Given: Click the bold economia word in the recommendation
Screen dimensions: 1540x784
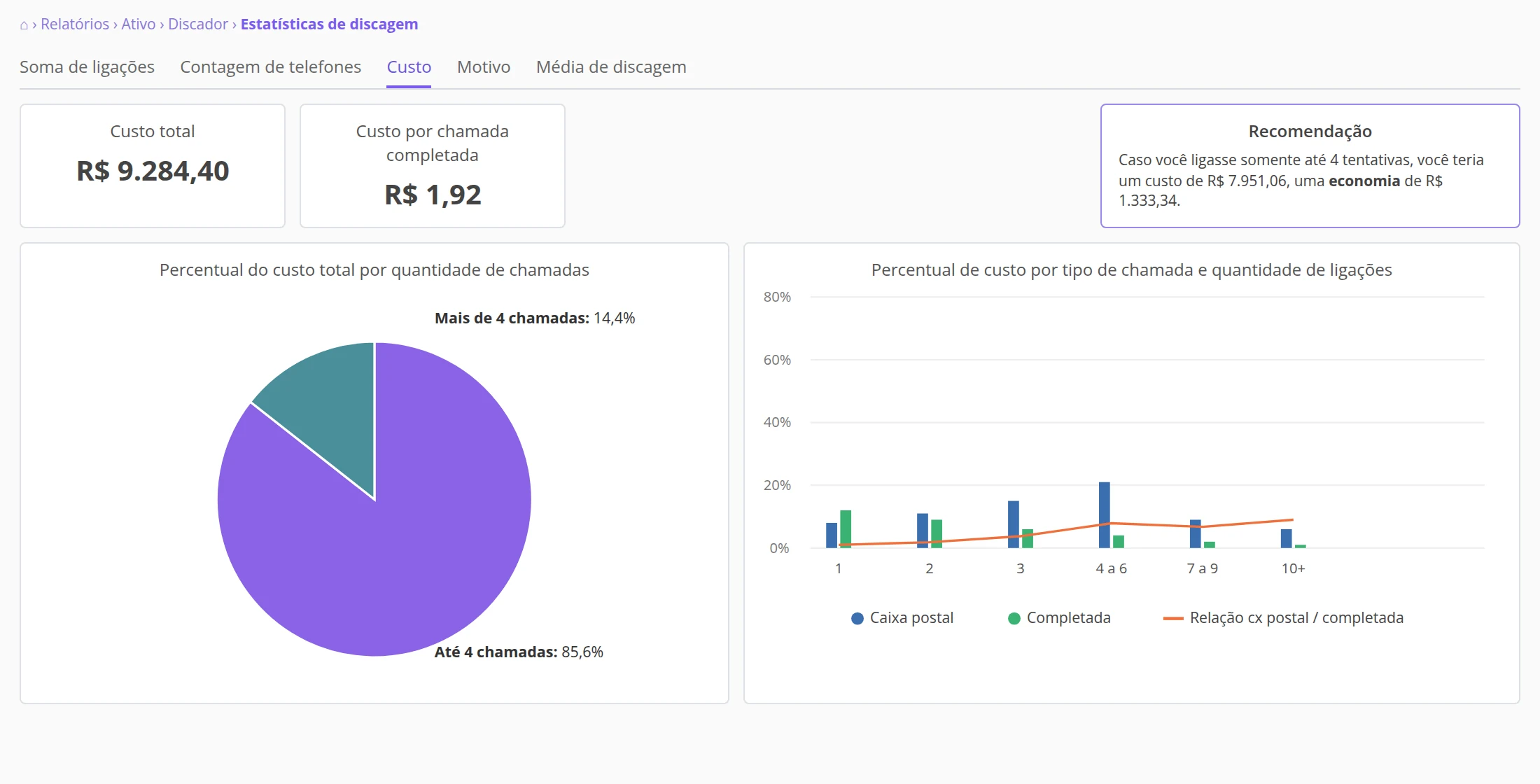Looking at the screenshot, I should [1364, 181].
